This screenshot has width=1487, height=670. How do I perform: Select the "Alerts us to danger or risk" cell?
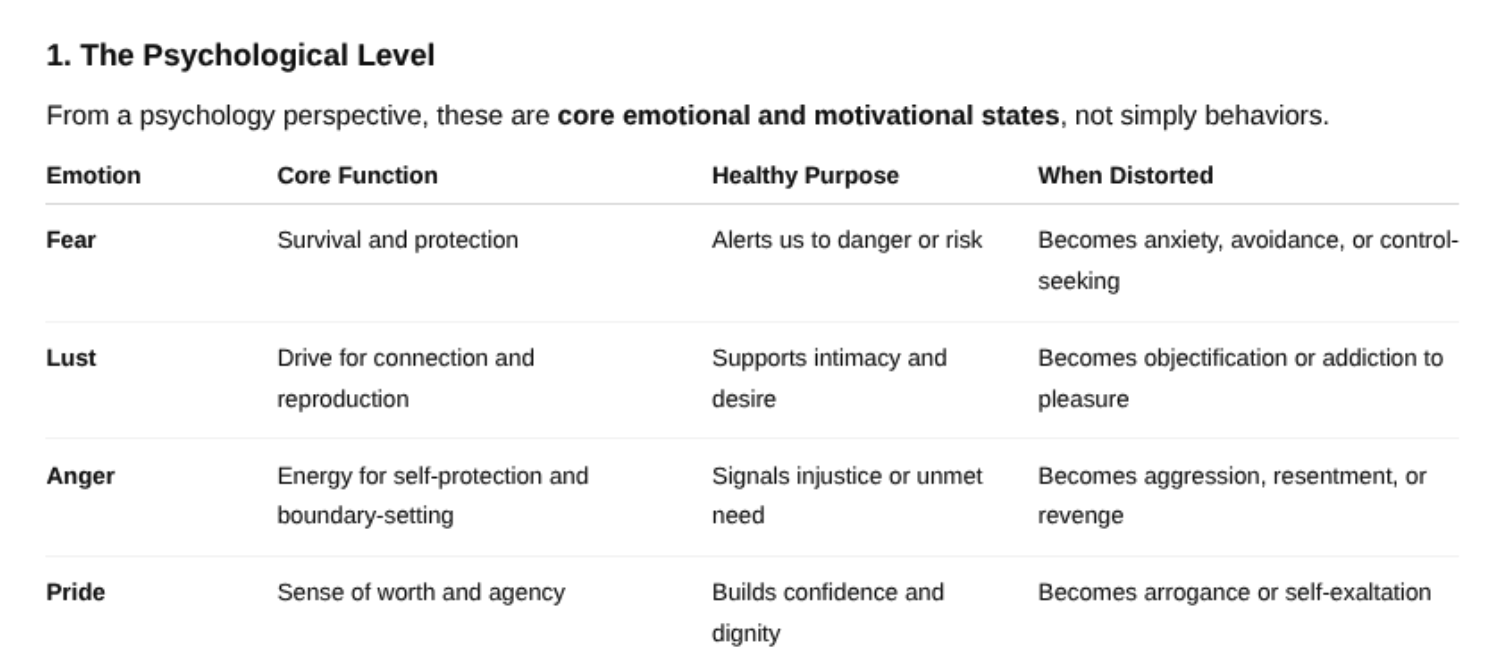click(846, 240)
